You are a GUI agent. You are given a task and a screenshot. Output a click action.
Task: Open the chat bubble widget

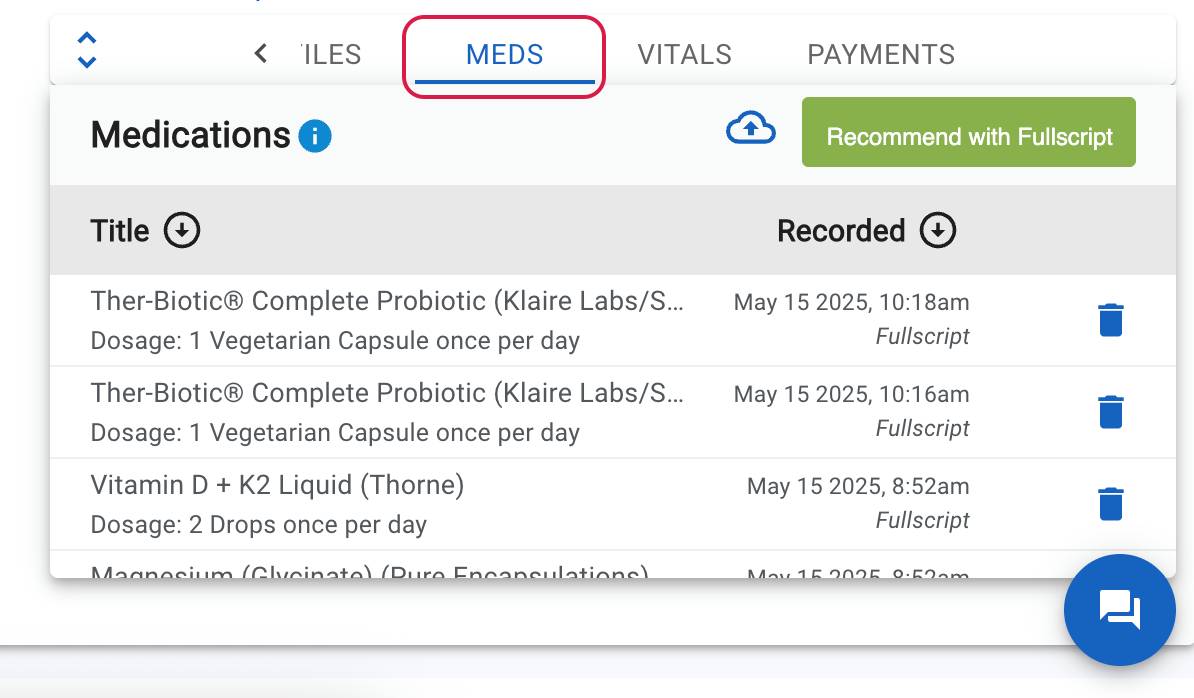click(x=1119, y=609)
